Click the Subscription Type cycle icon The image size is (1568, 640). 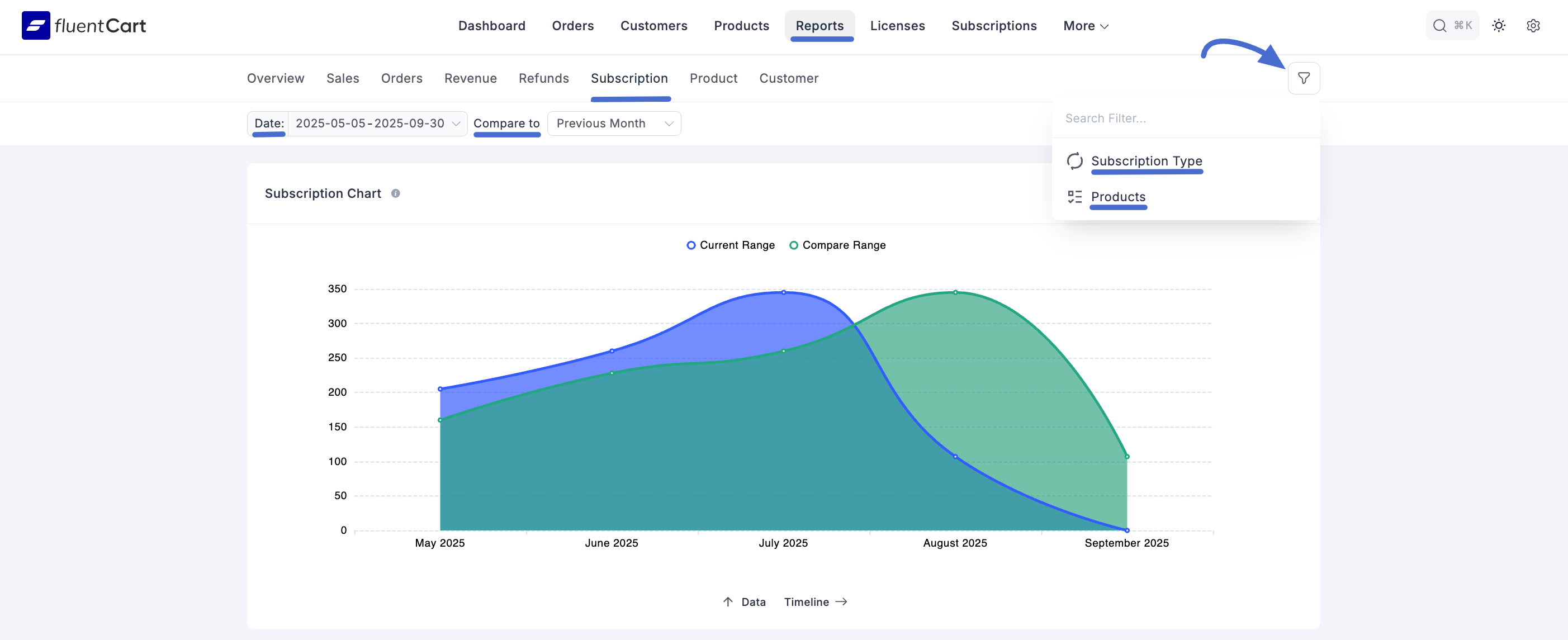(x=1074, y=161)
